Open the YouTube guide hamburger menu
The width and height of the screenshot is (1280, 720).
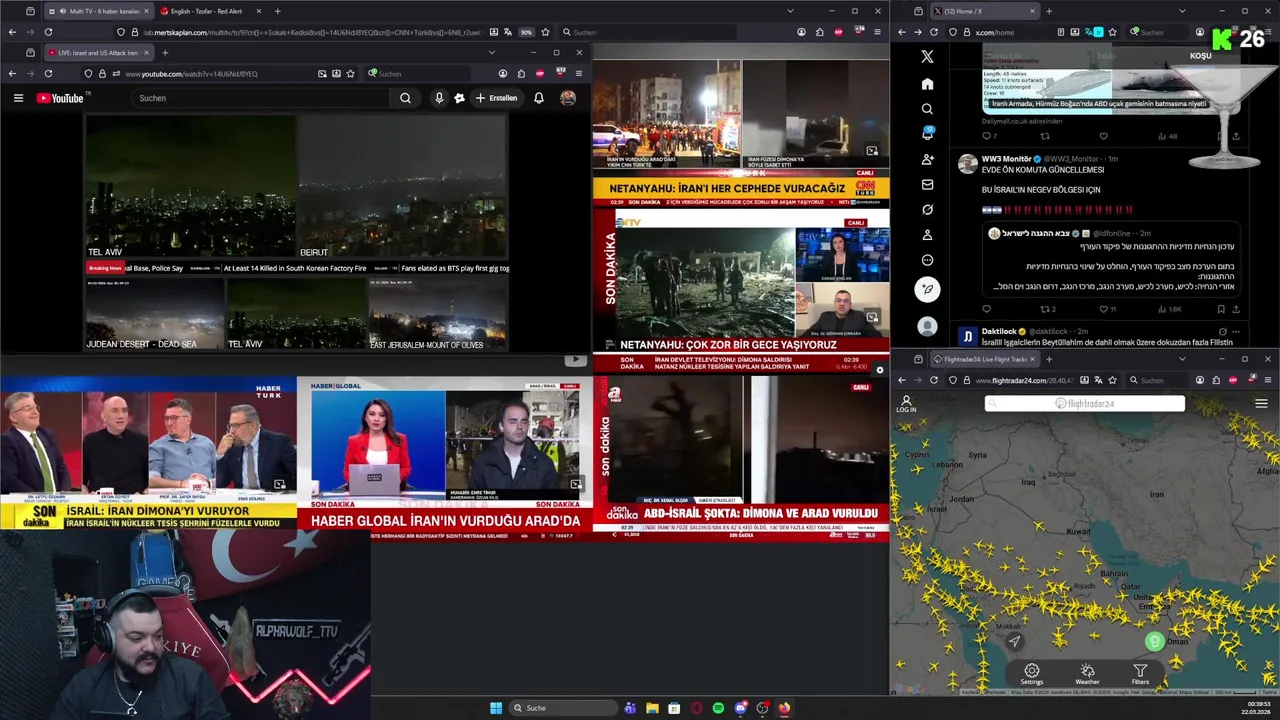coord(18,98)
